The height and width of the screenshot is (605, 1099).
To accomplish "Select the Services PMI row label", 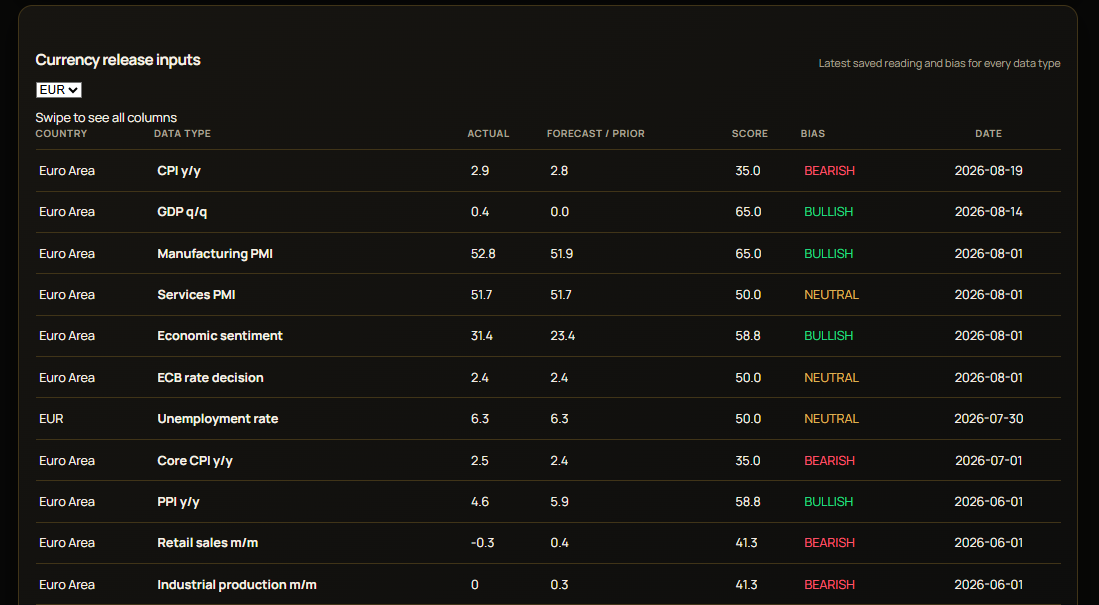I will (x=196, y=294).
